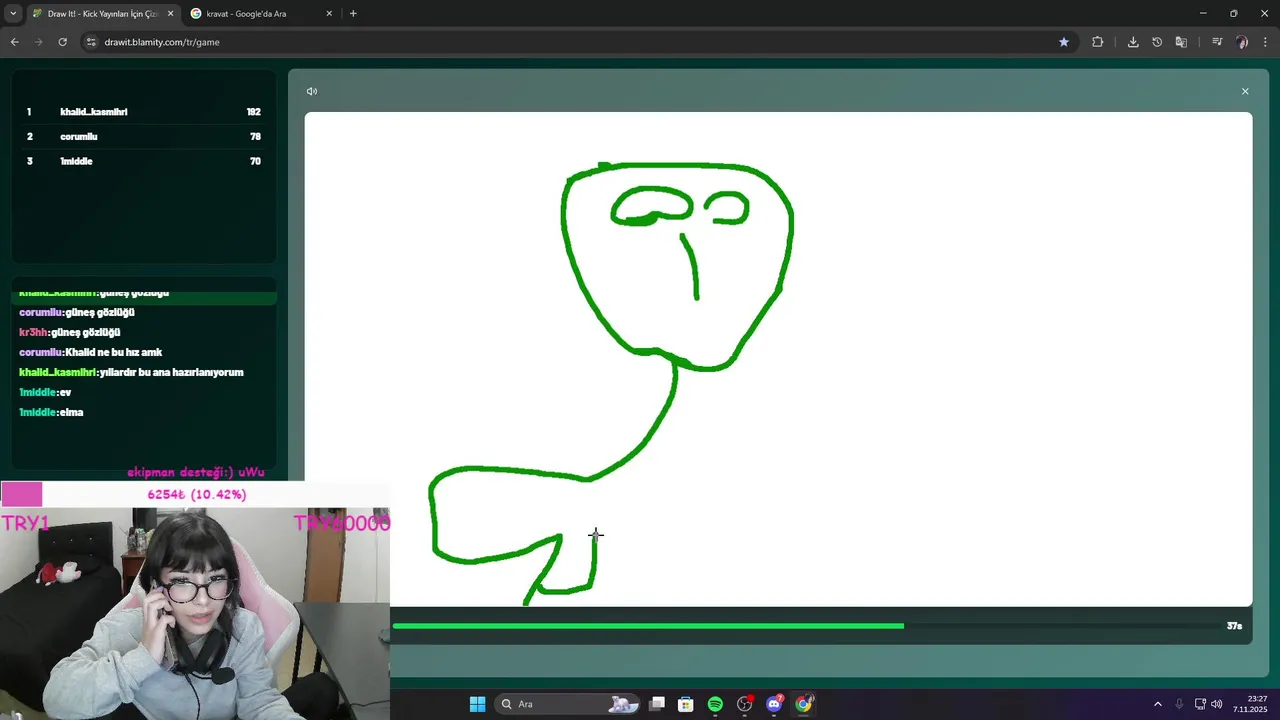Open Microsoft Store from the taskbar
The width and height of the screenshot is (1280, 720).
pos(686,704)
